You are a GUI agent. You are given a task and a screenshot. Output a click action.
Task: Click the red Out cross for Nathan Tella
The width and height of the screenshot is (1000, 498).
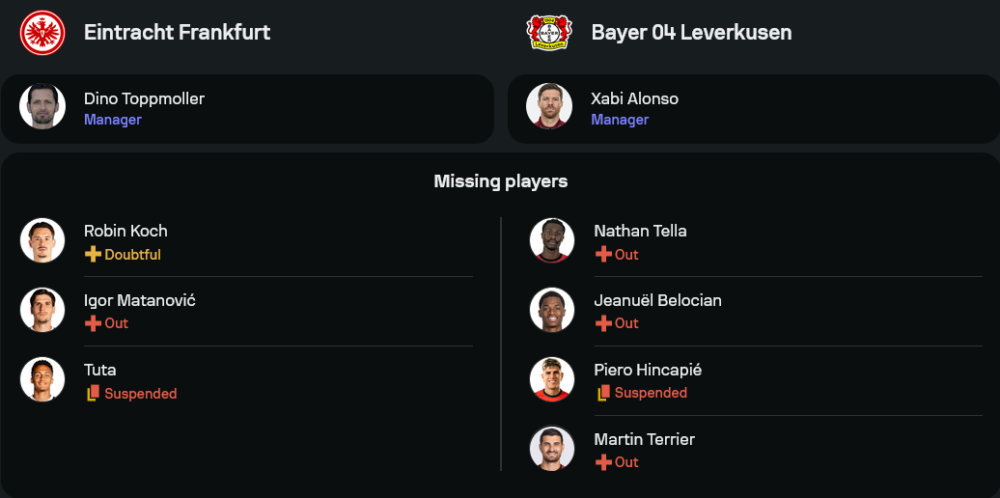(x=603, y=254)
